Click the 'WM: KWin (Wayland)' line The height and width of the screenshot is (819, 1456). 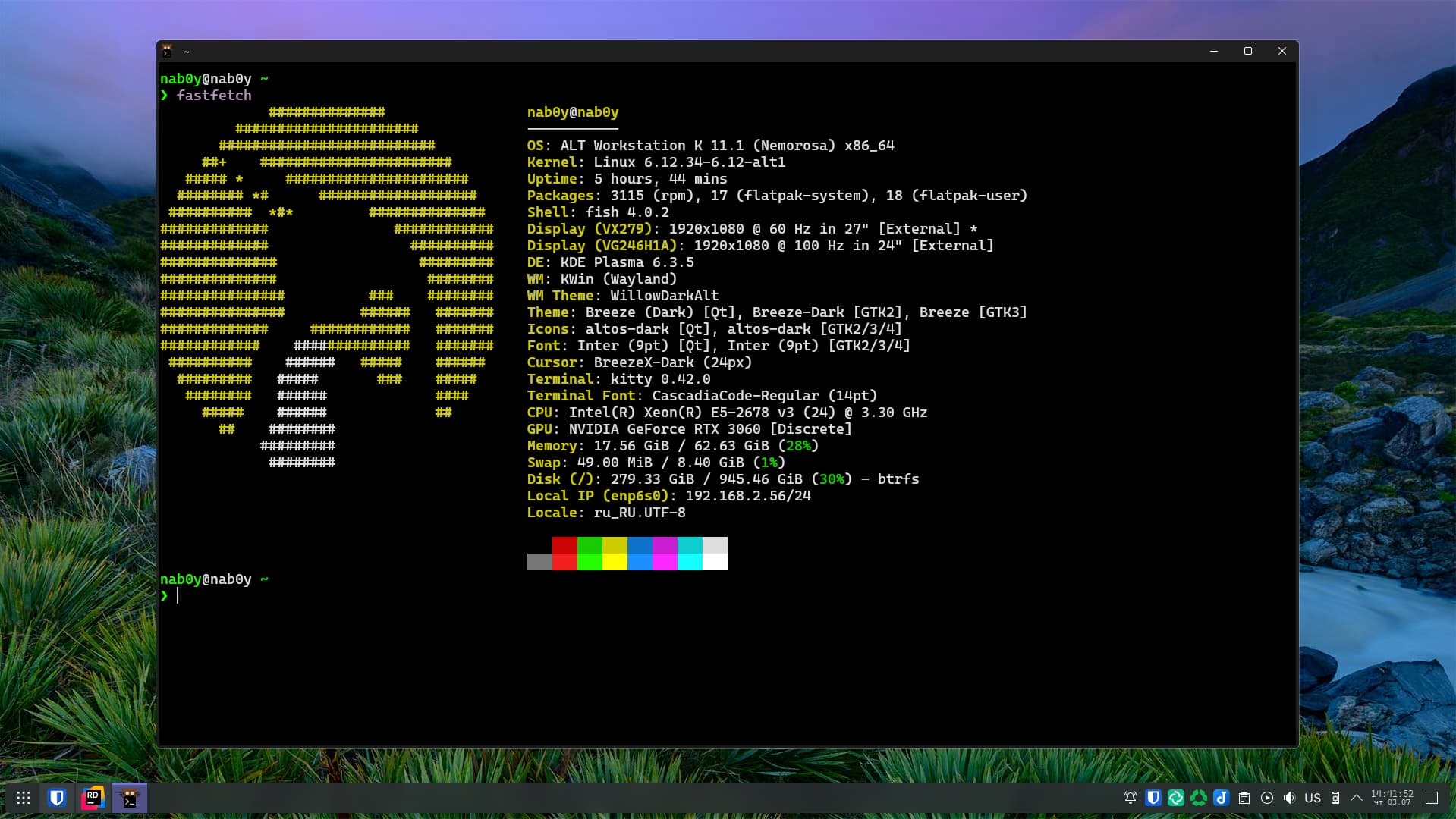click(602, 279)
